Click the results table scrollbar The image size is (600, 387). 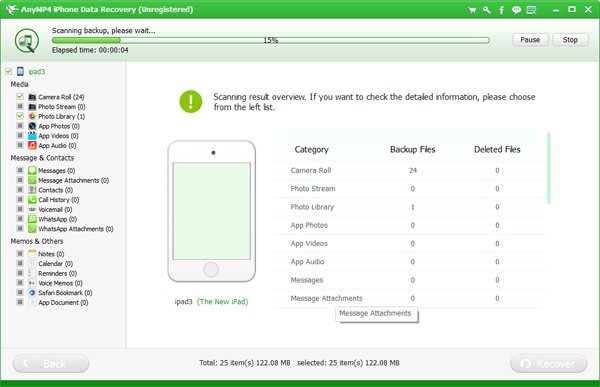tap(549, 168)
